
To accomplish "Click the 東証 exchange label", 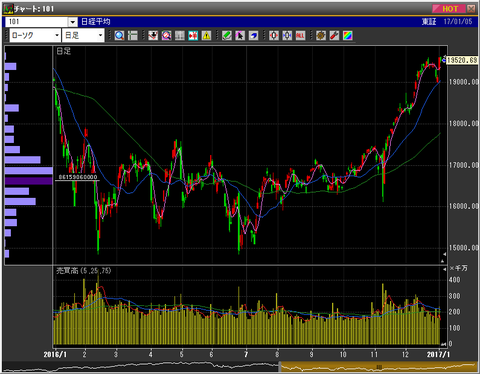I will tap(429, 22).
